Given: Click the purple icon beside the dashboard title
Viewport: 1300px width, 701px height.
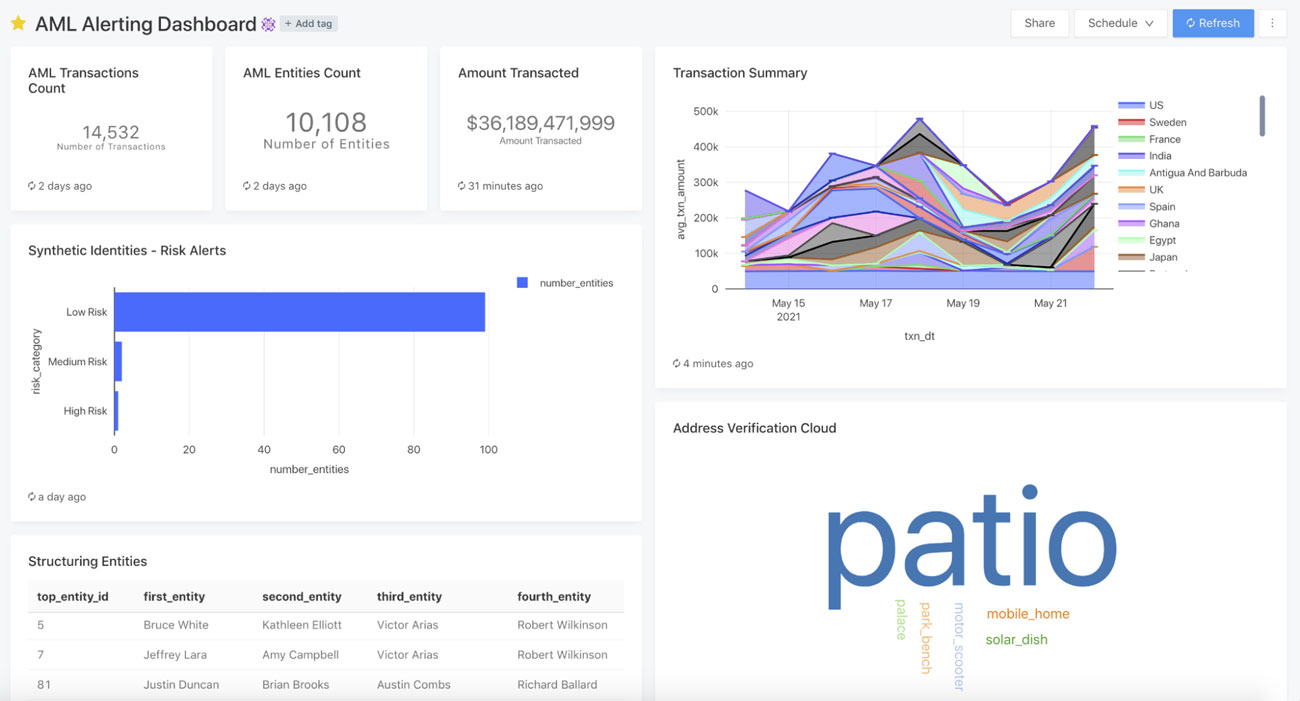Looking at the screenshot, I should 268,24.
